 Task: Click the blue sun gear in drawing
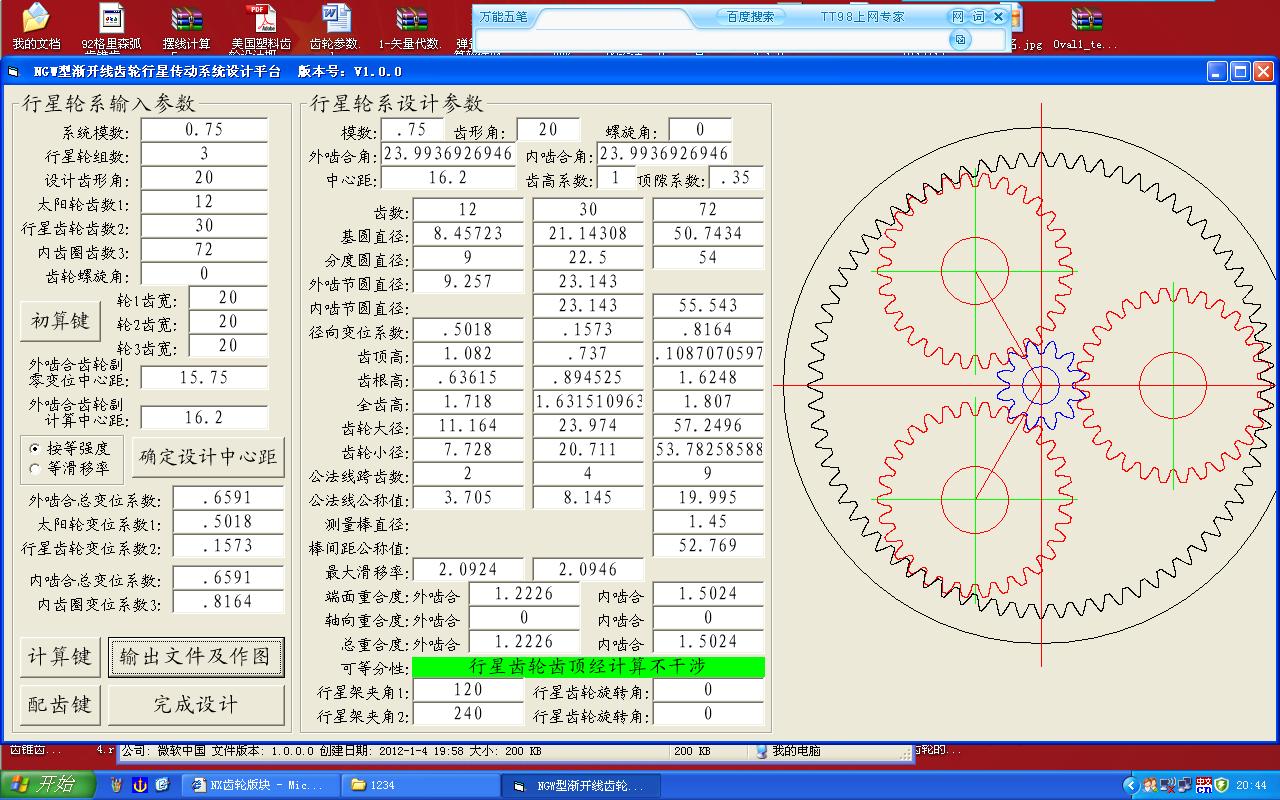click(x=1041, y=385)
